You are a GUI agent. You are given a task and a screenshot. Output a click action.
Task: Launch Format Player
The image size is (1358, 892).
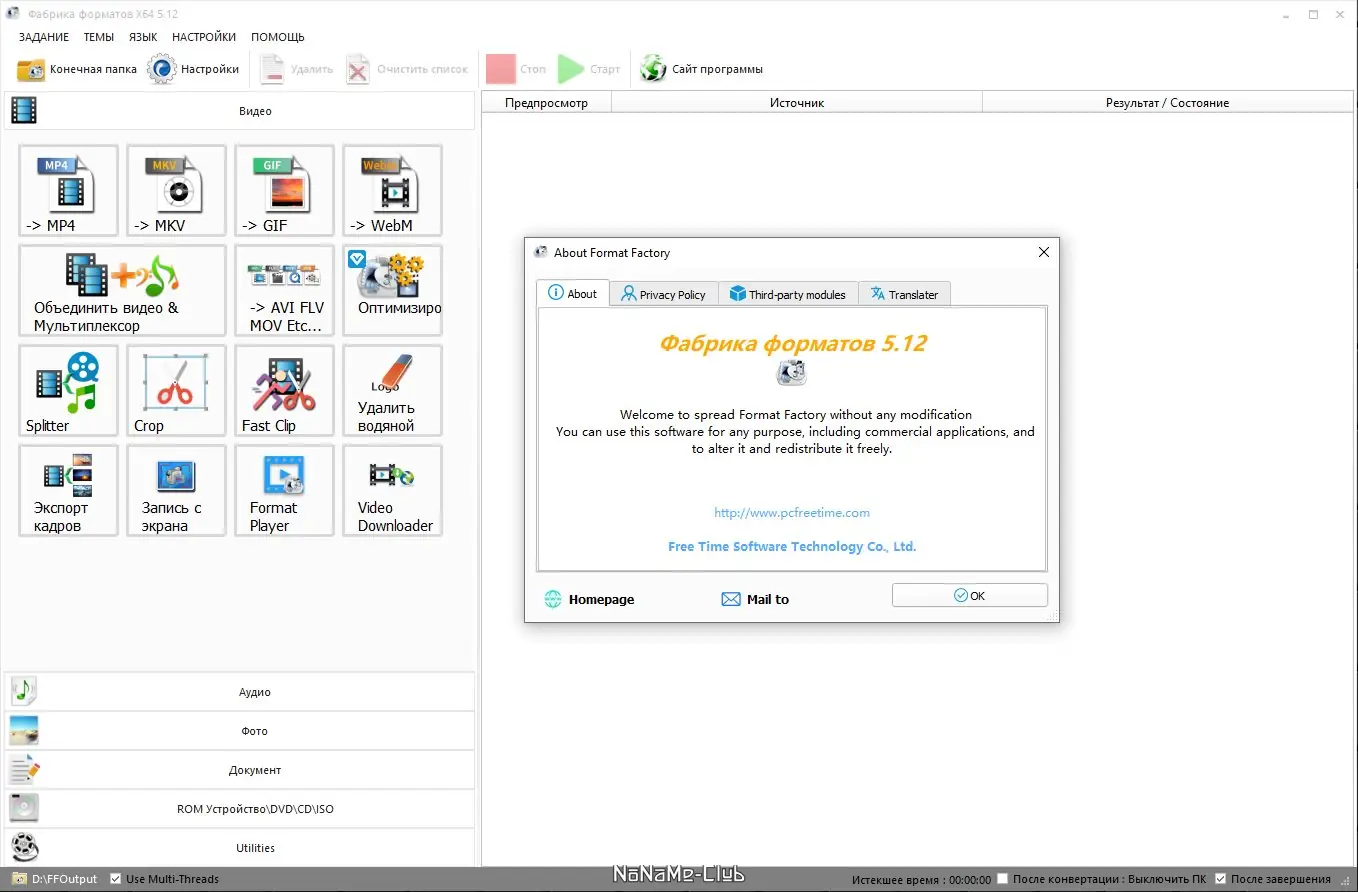tap(284, 490)
